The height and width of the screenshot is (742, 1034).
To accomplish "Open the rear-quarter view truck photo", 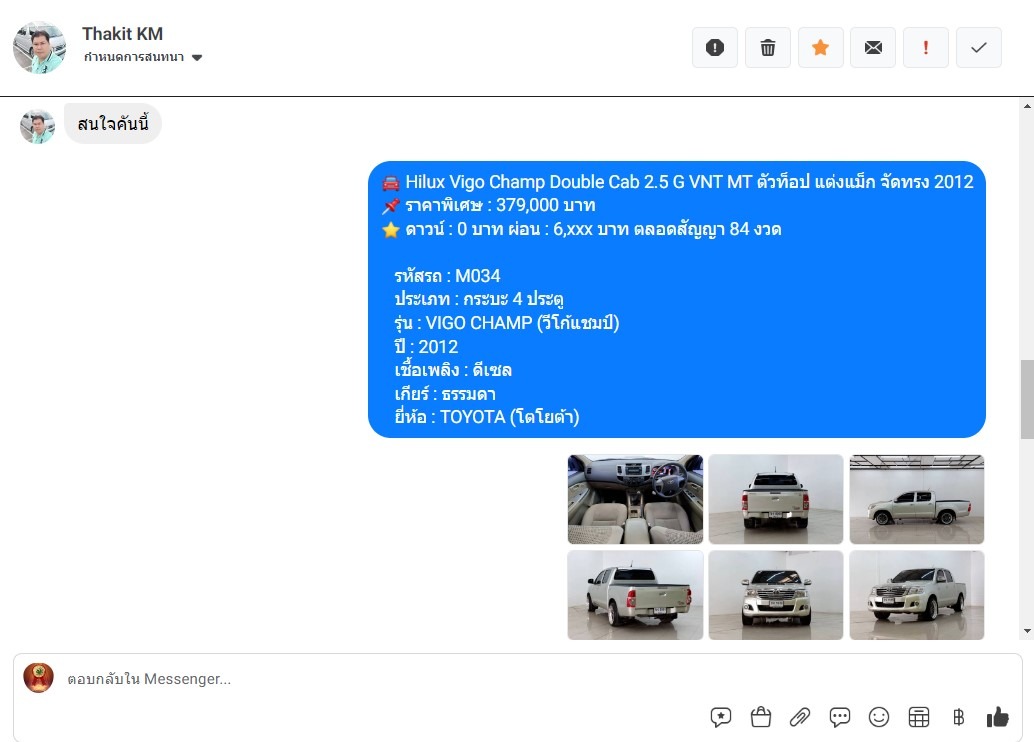I will point(635,595).
